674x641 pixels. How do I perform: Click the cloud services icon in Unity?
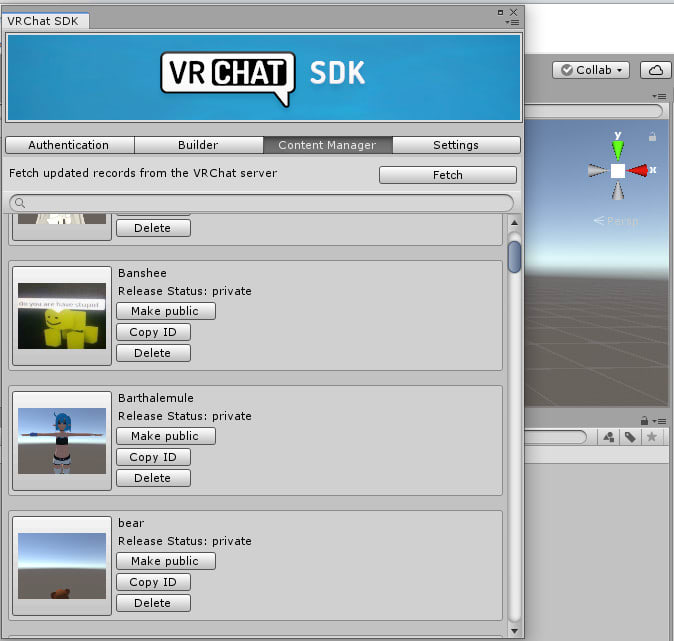[x=655, y=70]
